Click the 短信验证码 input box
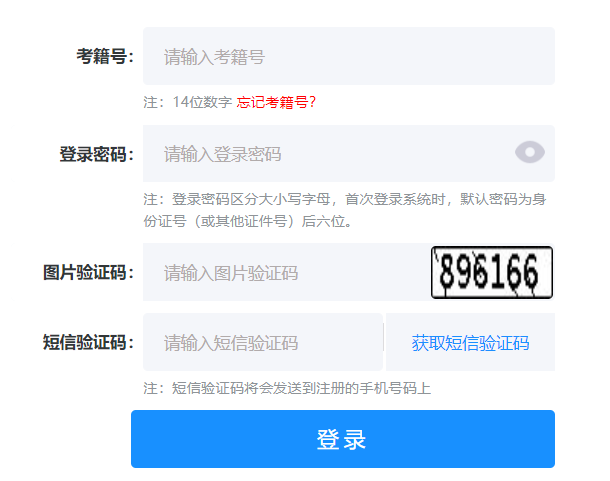 (x=263, y=342)
